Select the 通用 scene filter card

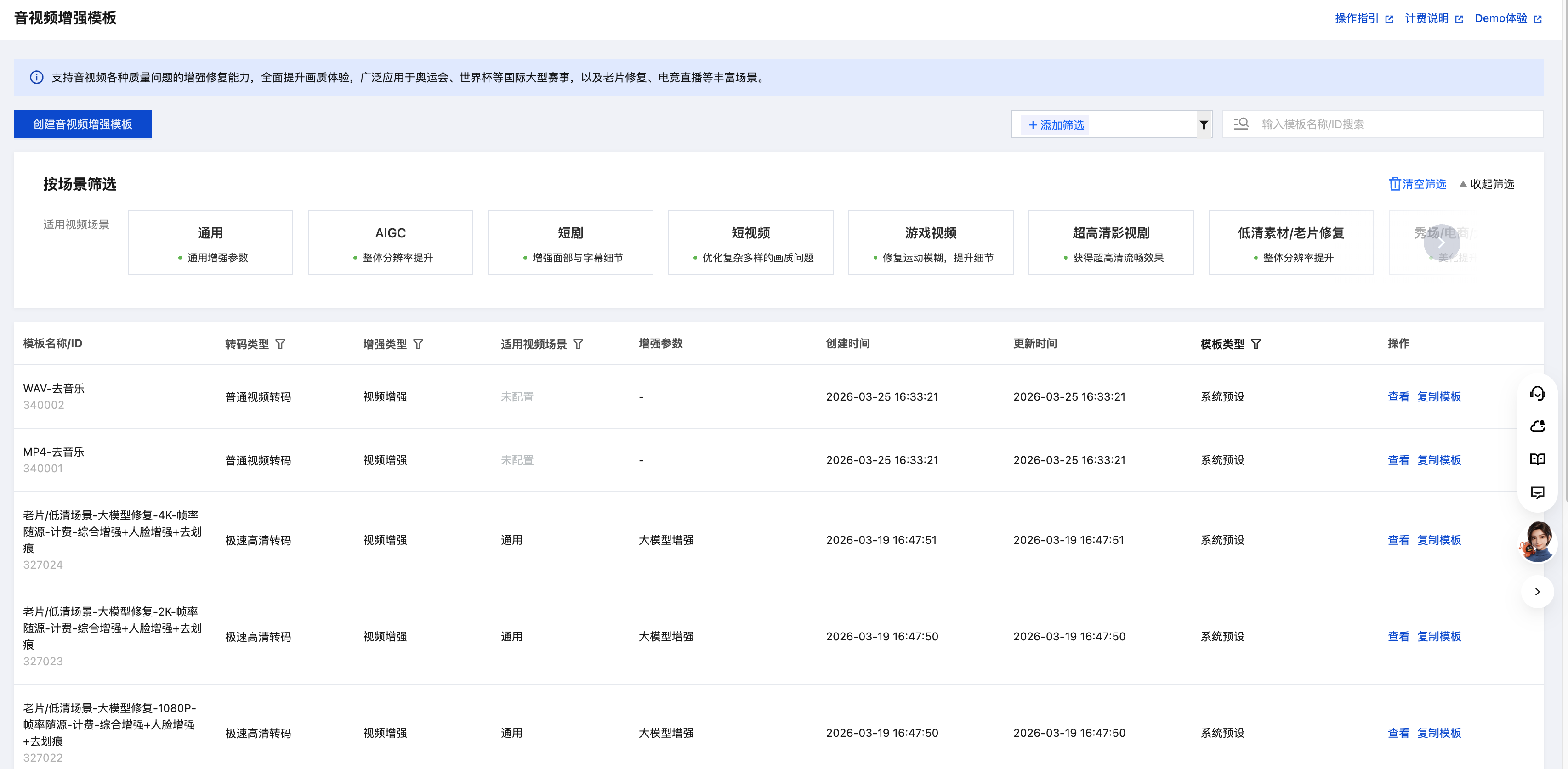click(x=210, y=243)
